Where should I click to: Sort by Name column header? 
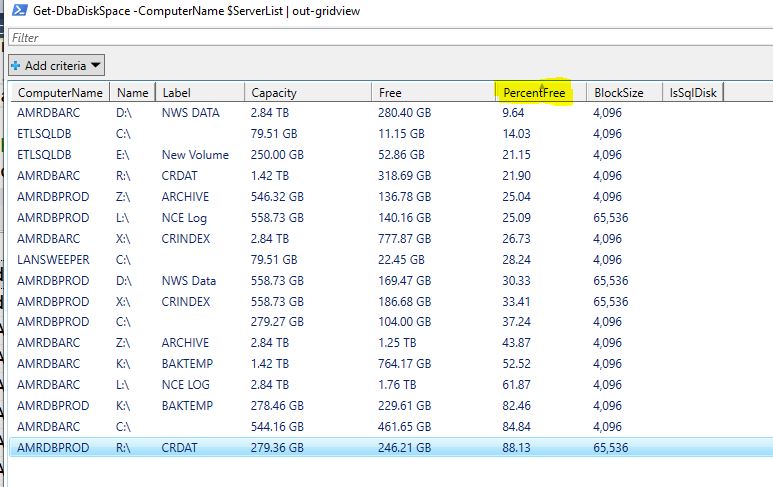132,93
